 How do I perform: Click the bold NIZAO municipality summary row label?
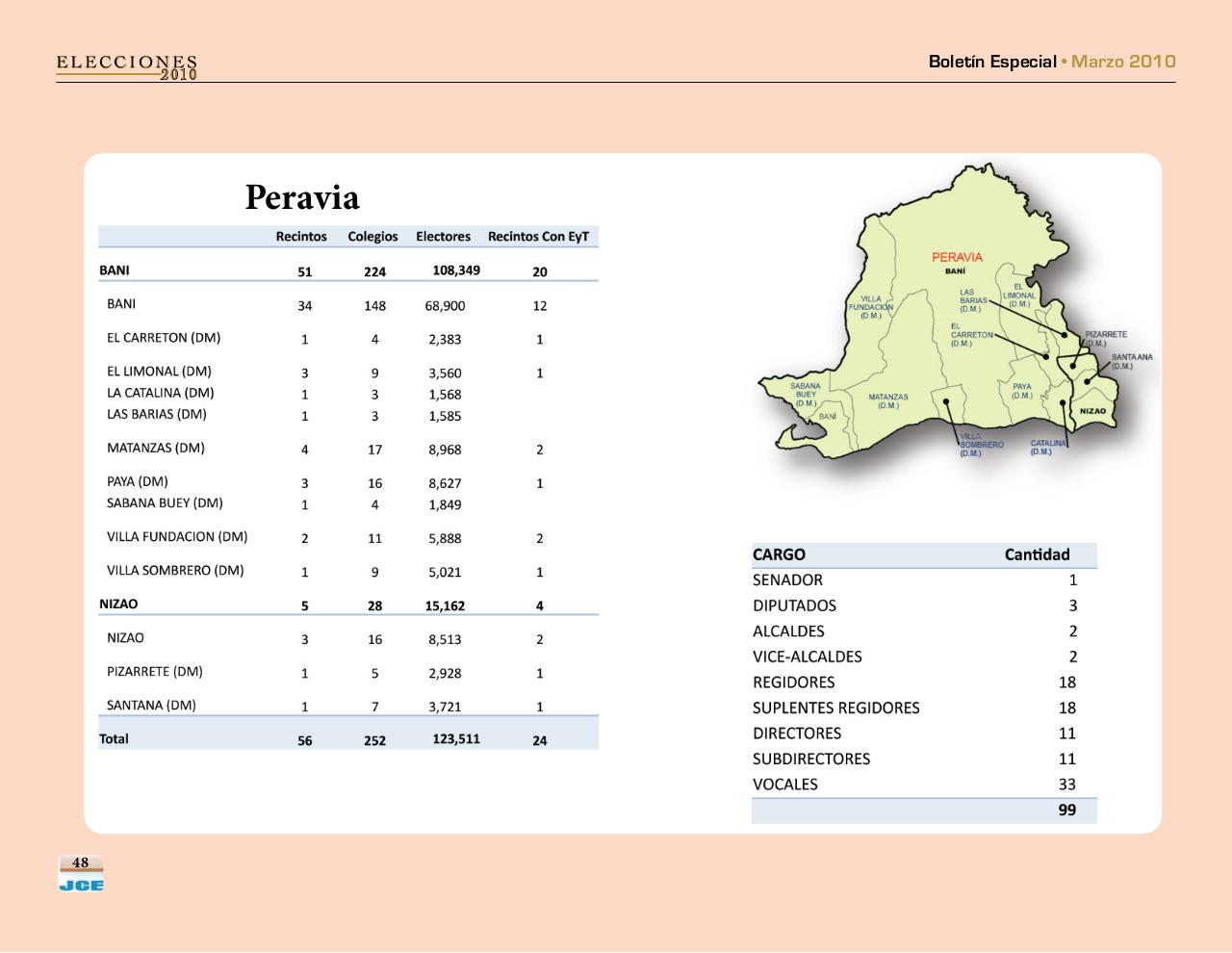click(118, 605)
